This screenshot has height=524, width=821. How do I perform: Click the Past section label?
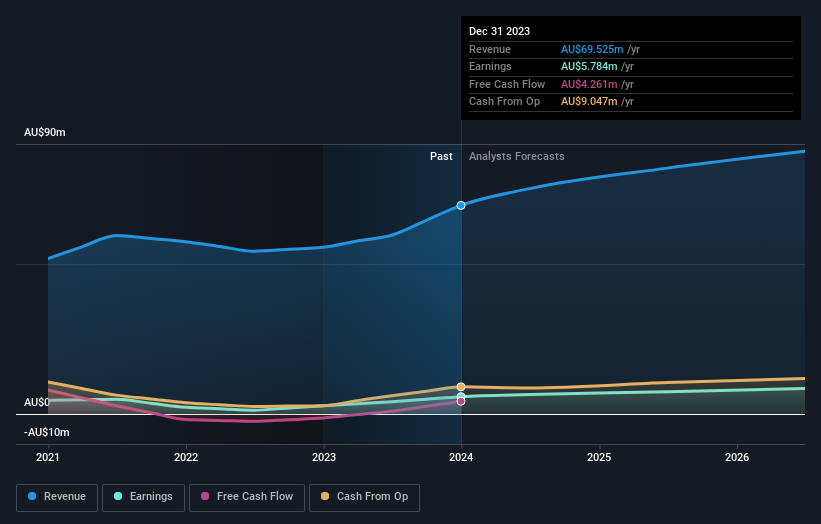[x=441, y=156]
